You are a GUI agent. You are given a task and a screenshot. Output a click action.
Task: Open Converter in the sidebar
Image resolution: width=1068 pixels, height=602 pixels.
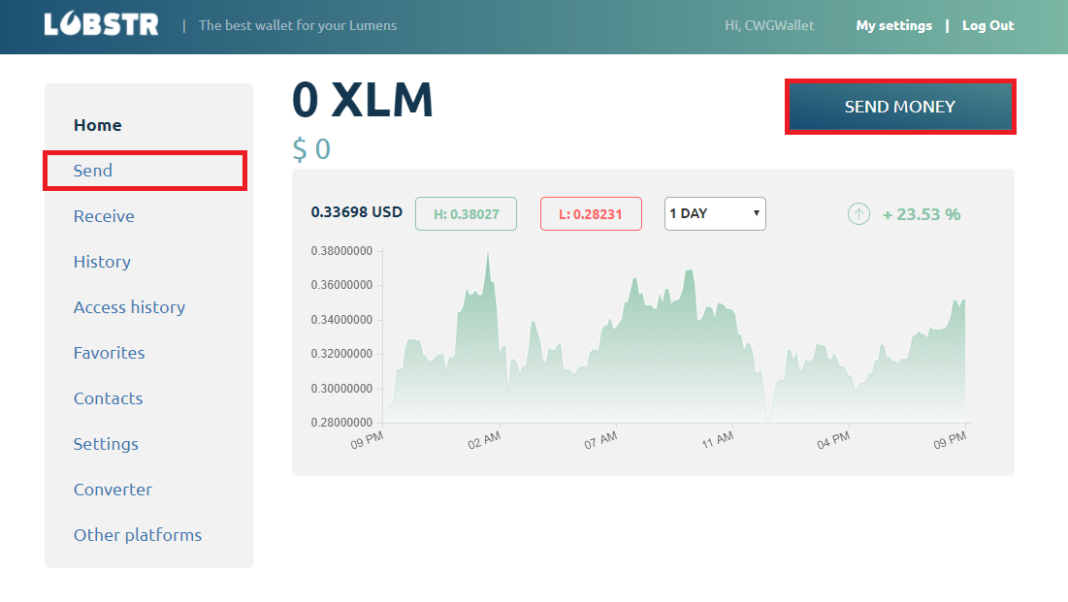coord(112,490)
